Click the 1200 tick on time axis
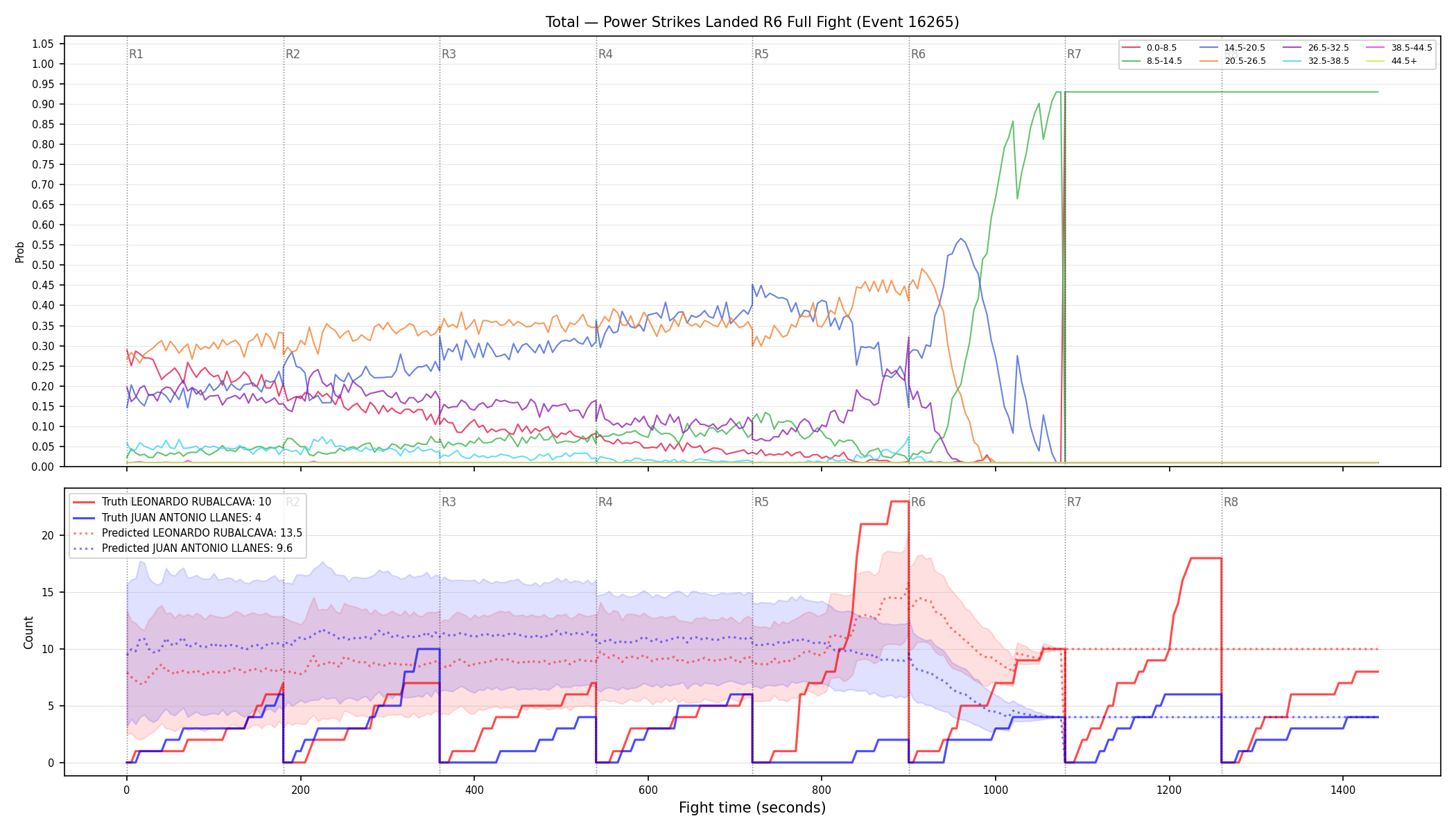The width and height of the screenshot is (1456, 832). tap(1170, 789)
